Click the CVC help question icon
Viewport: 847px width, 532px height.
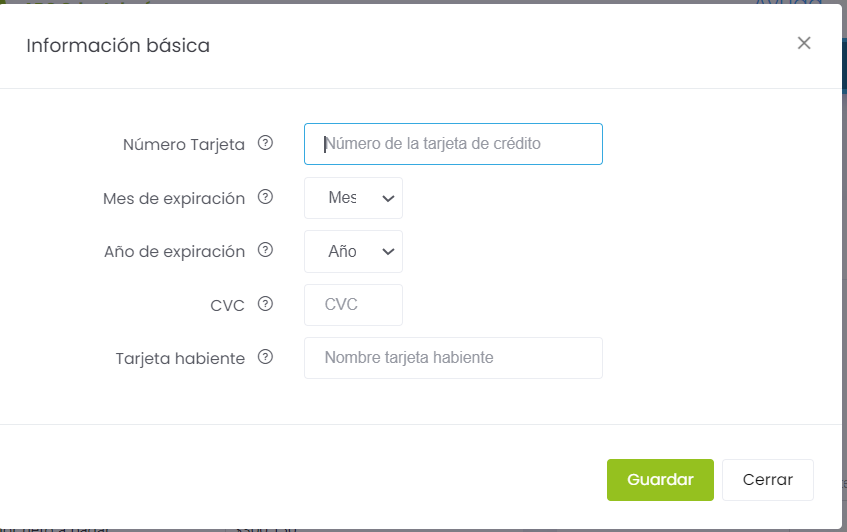click(265, 304)
